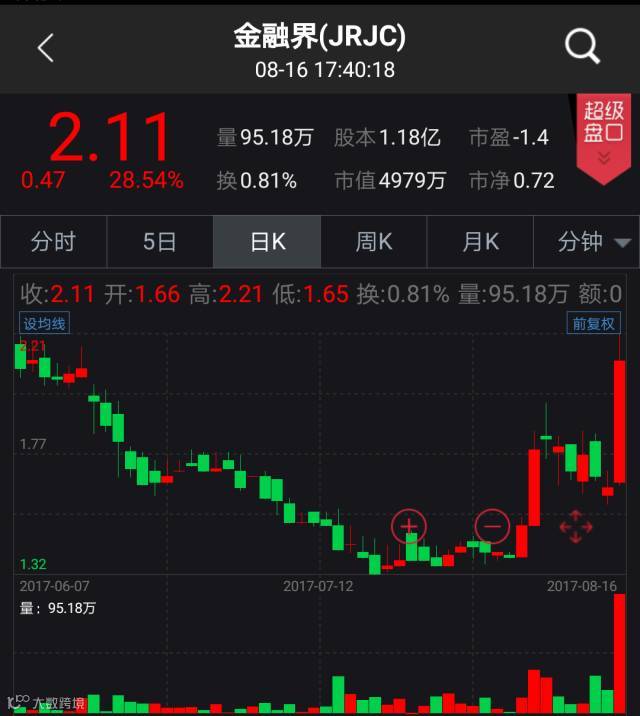Tap volume value 量95.18万 in header
The width and height of the screenshot is (640, 716).
click(x=265, y=137)
